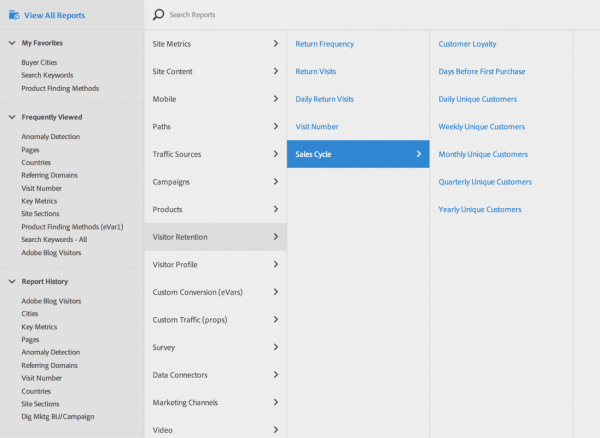Viewport: 600px width, 438px height.
Task: Expand the Paths chevron arrow
Action: tap(276, 126)
